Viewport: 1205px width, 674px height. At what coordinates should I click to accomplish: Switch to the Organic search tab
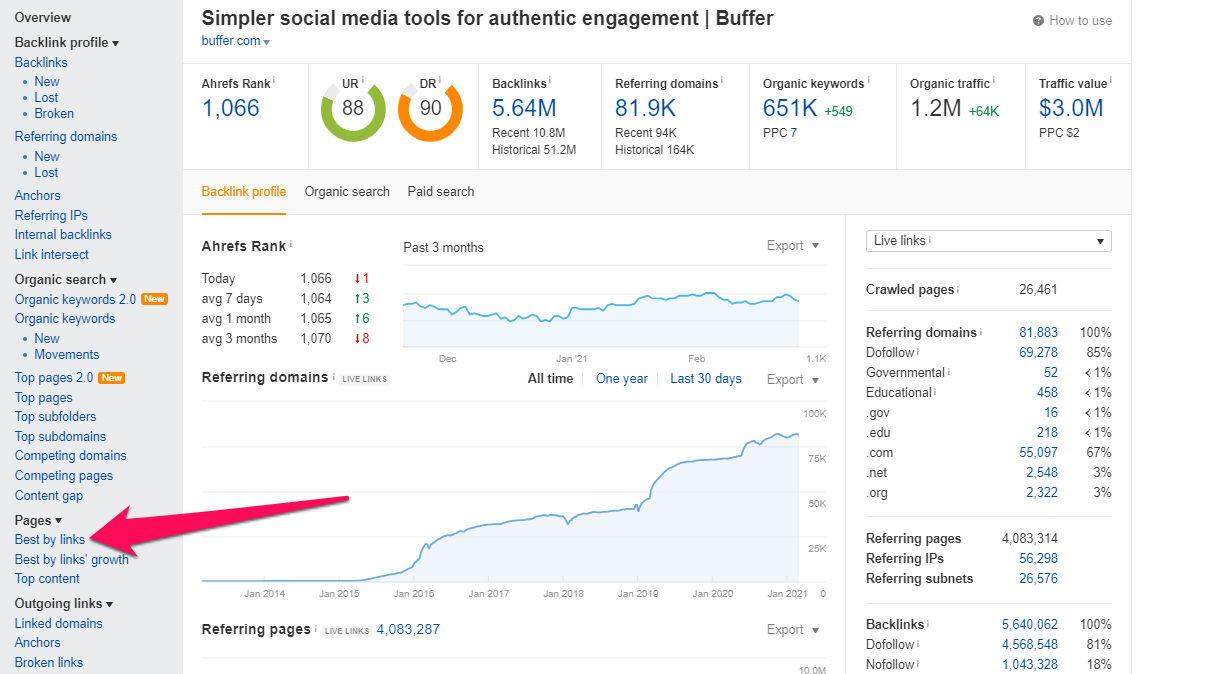[x=347, y=192]
